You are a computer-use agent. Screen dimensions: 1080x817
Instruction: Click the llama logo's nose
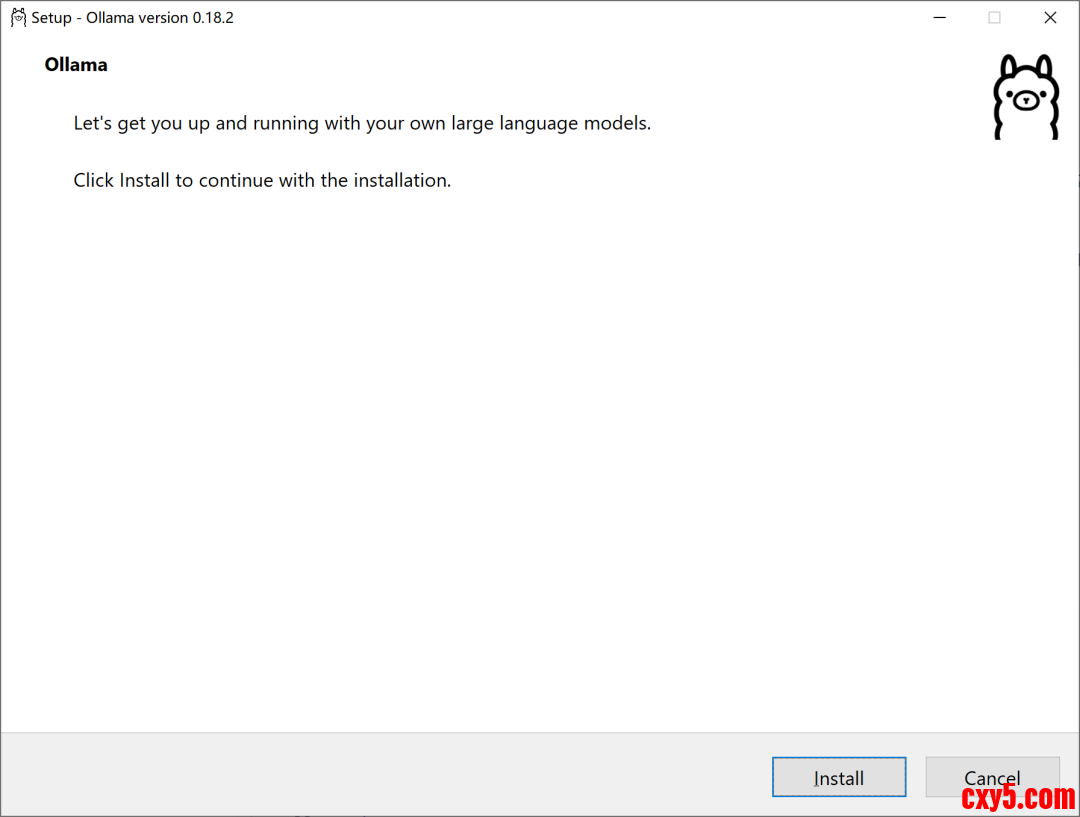point(1025,100)
